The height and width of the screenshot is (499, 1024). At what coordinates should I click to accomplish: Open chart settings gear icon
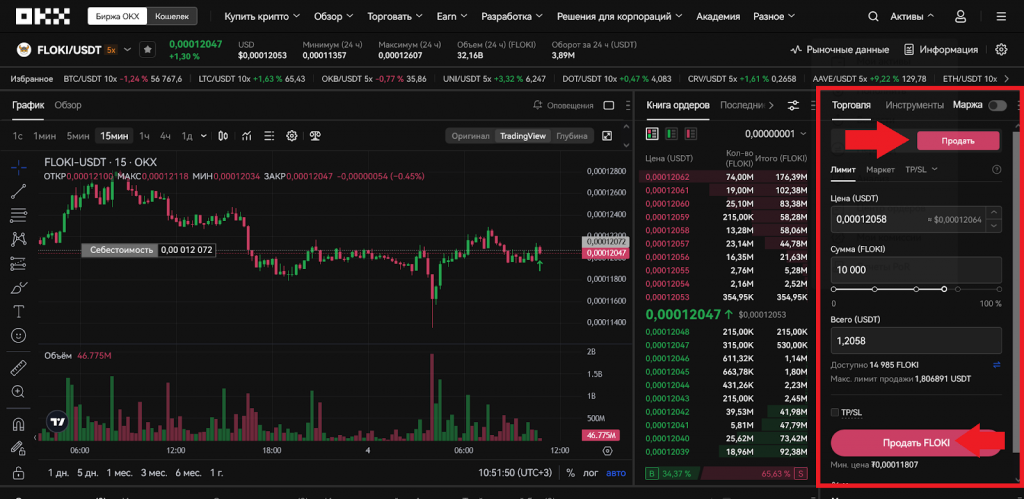(292, 136)
